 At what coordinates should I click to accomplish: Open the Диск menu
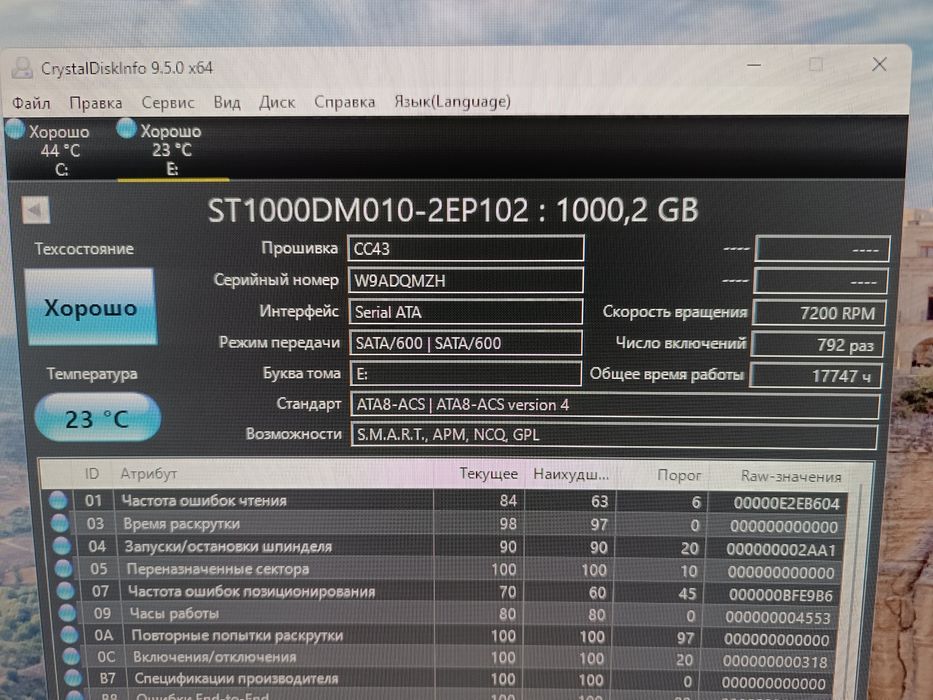pyautogui.click(x=277, y=102)
